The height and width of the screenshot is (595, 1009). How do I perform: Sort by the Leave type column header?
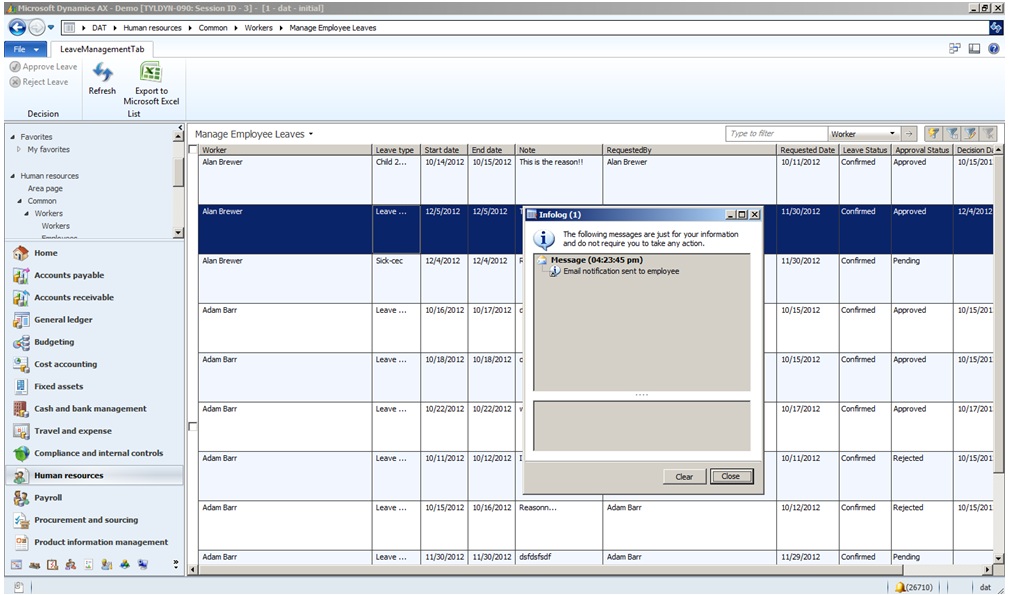point(396,150)
